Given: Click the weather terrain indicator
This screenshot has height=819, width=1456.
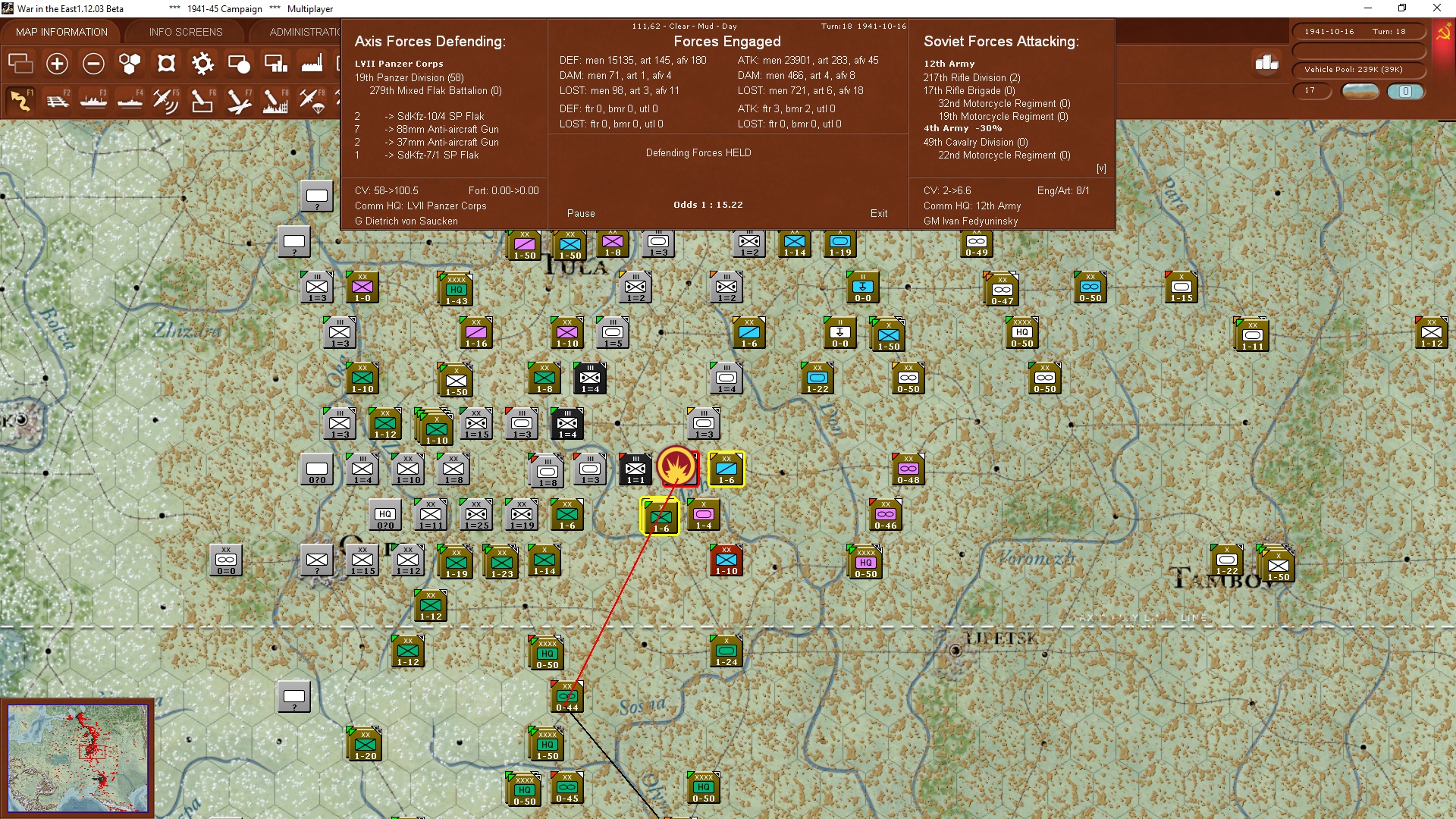Looking at the screenshot, I should [x=1360, y=92].
